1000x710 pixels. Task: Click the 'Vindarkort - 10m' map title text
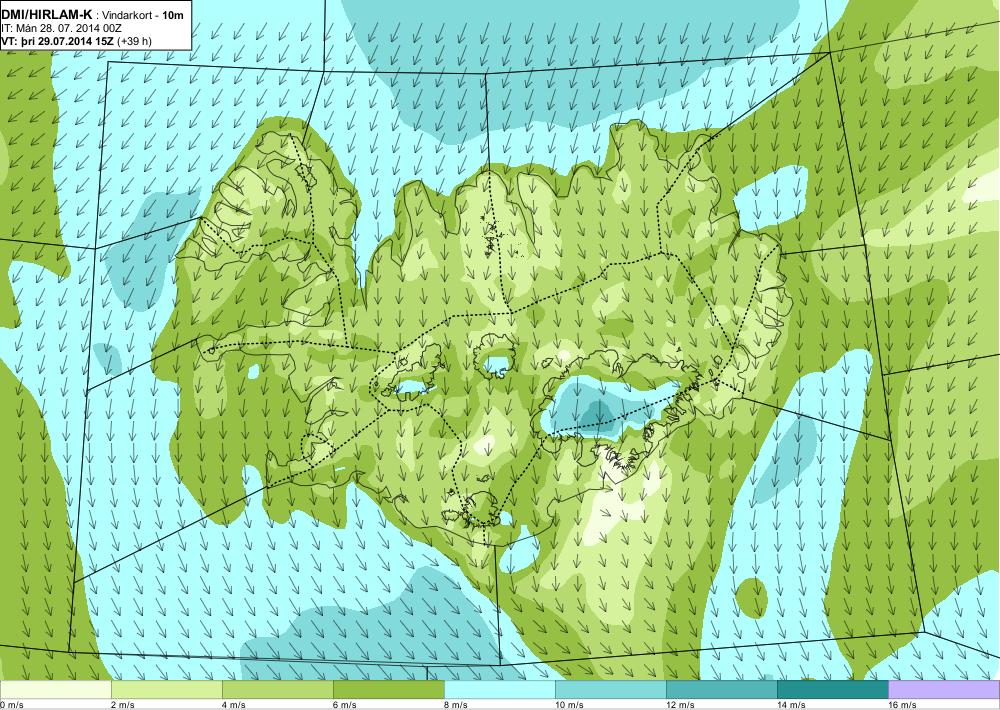coord(141,15)
